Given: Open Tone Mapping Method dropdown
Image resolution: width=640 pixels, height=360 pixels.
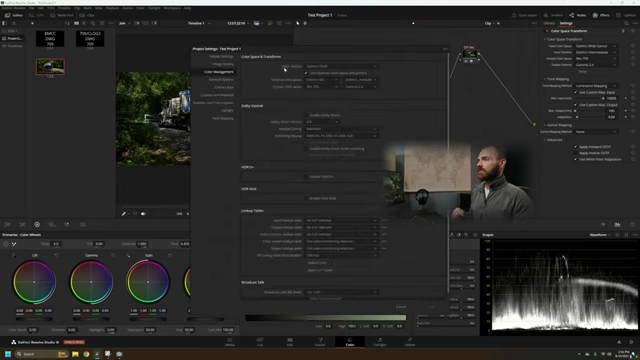Looking at the screenshot, I should coord(596,86).
